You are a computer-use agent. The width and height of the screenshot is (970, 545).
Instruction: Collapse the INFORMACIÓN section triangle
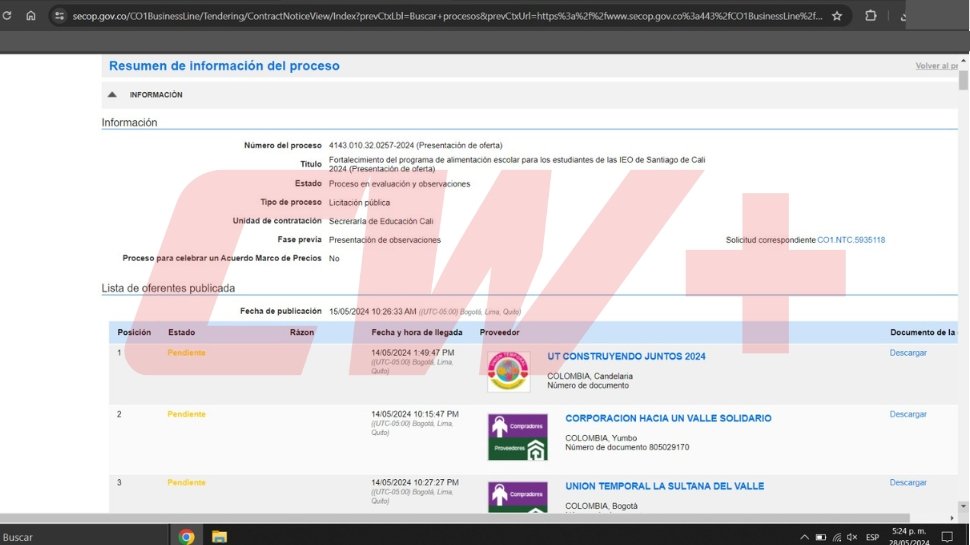(x=112, y=95)
